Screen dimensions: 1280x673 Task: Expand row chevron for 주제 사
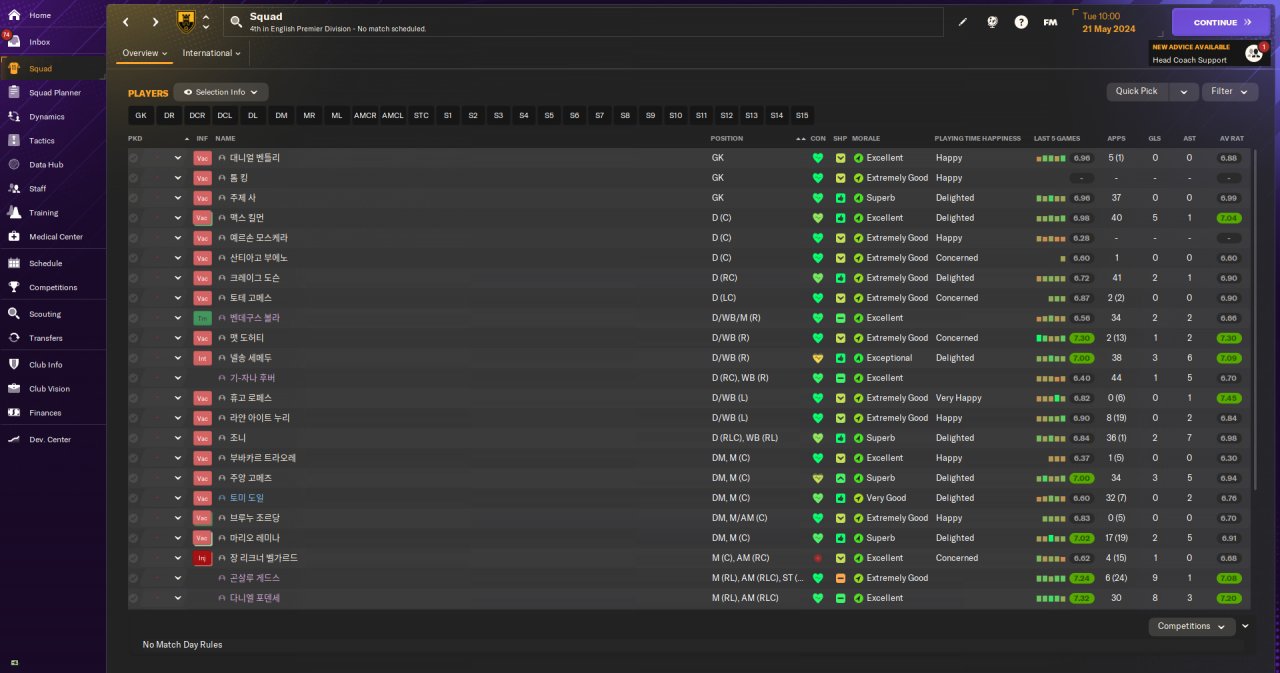tap(178, 198)
